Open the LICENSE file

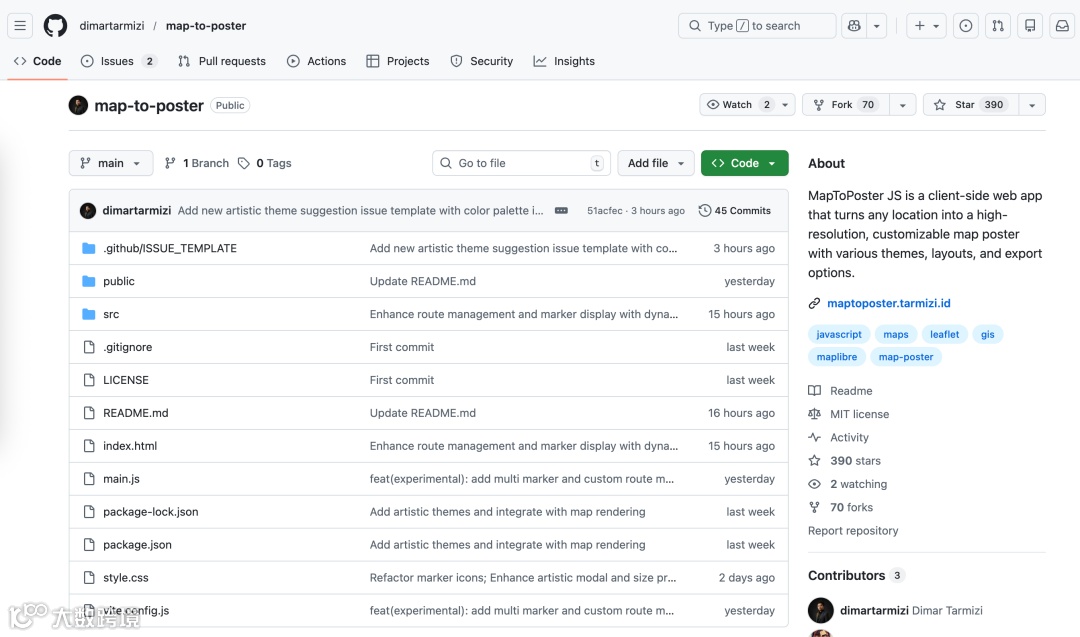(125, 380)
